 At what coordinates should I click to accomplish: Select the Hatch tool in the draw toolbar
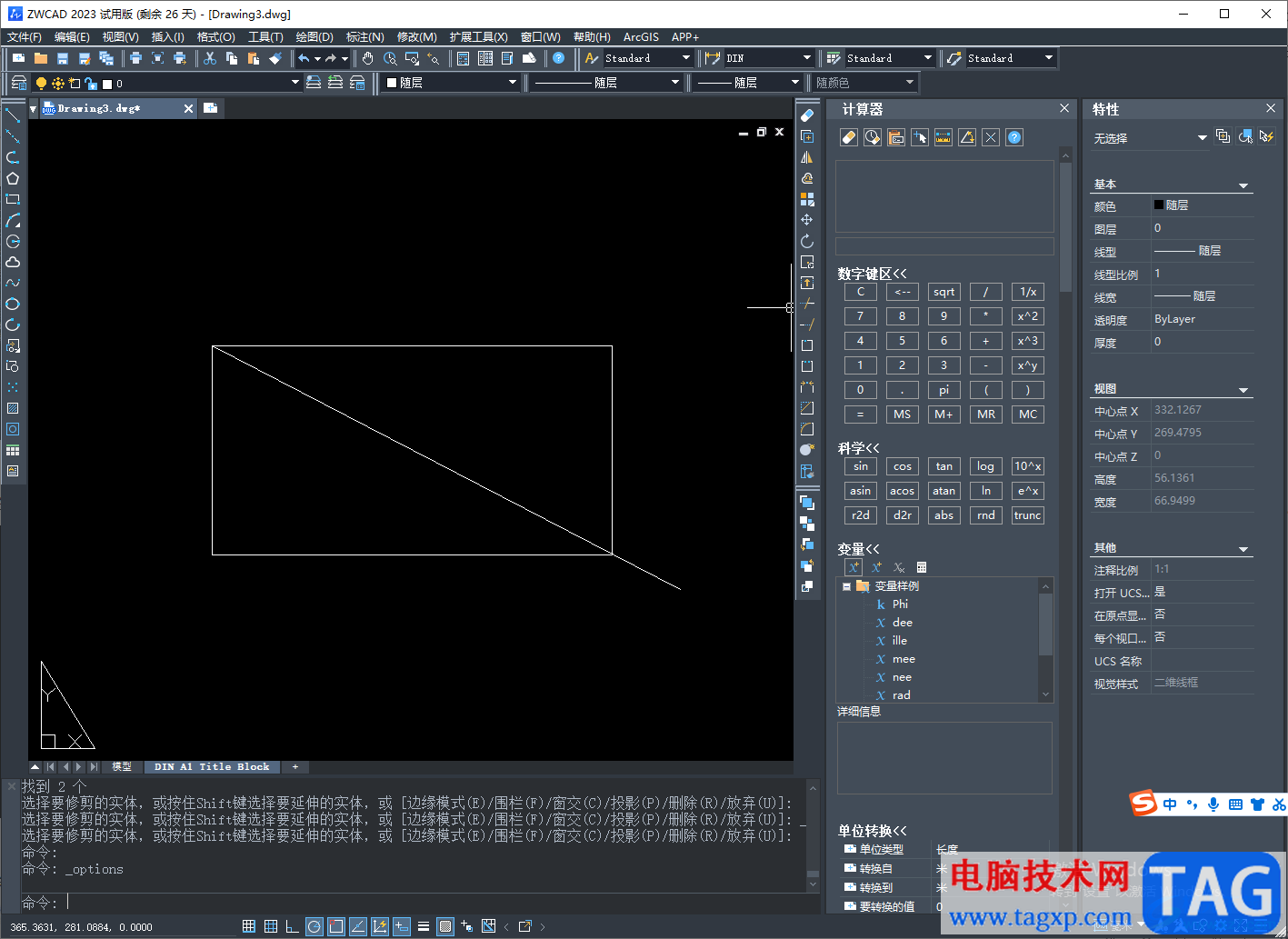coord(13,408)
